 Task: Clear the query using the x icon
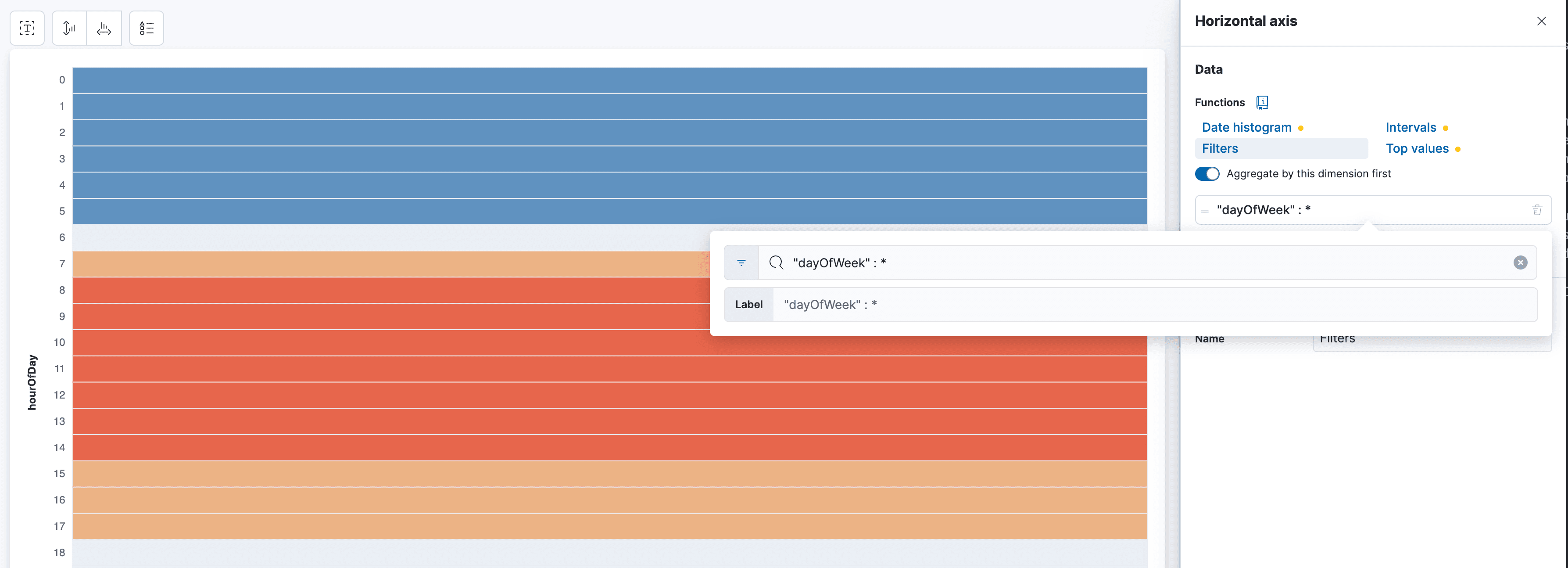(x=1521, y=262)
